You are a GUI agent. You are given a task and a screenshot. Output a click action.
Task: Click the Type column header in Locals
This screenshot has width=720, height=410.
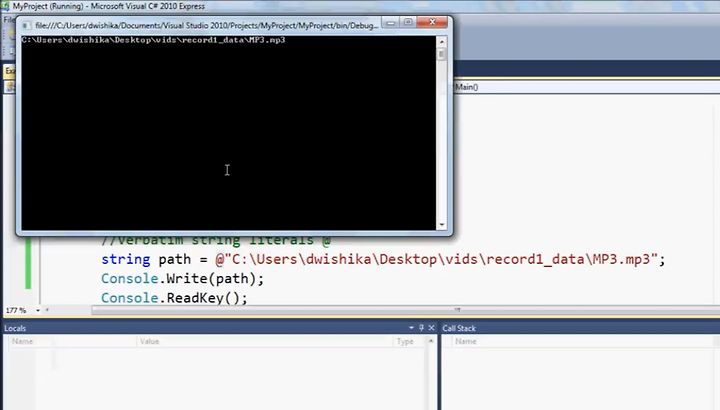point(409,342)
